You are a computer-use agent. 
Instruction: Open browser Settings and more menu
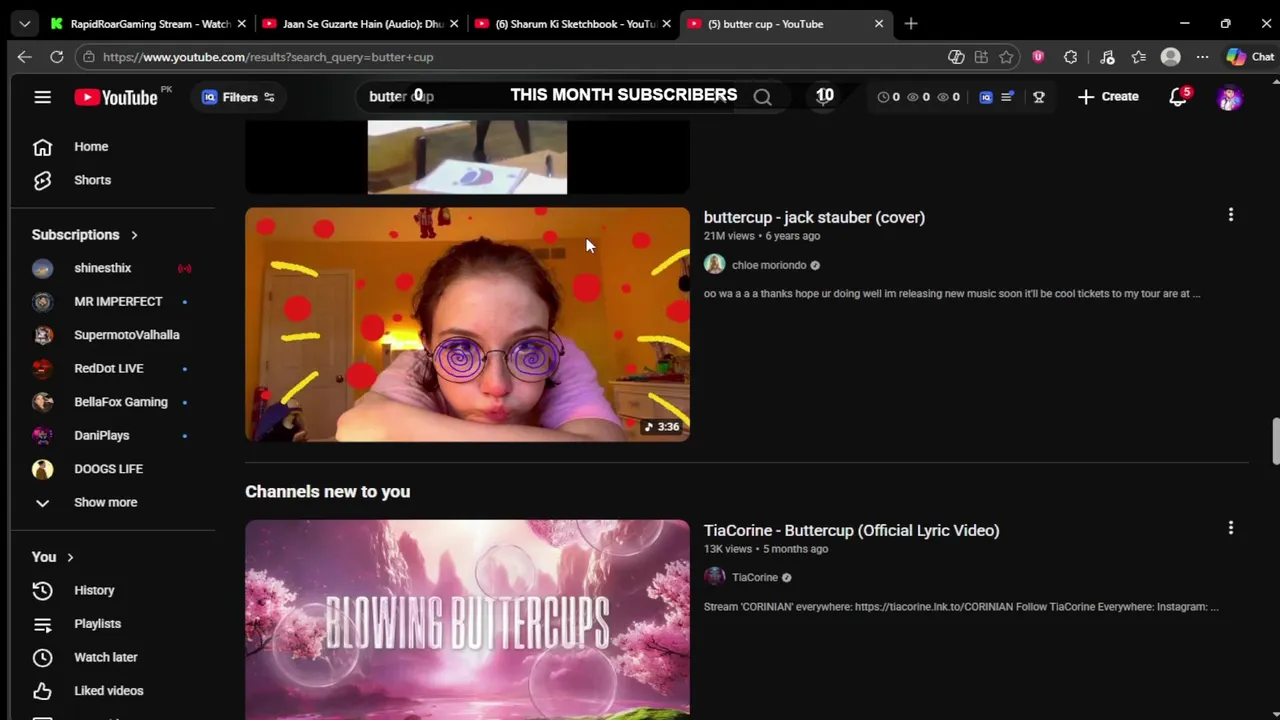(x=1203, y=57)
